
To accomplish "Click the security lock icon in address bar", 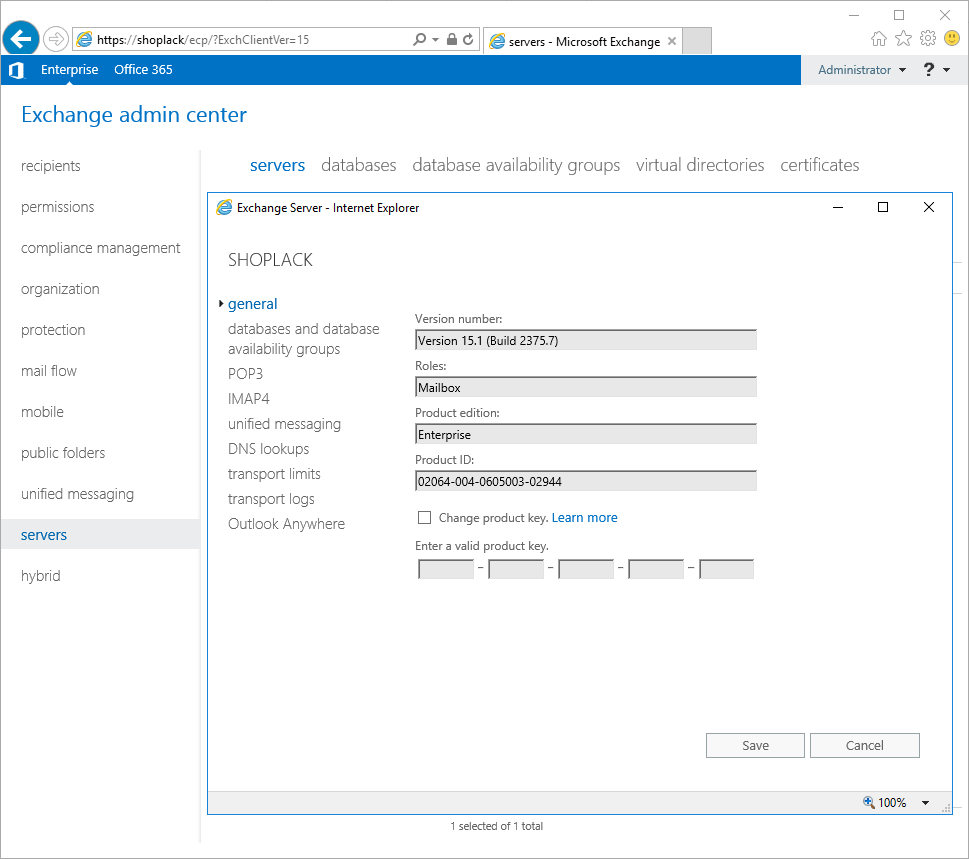I will (x=452, y=40).
